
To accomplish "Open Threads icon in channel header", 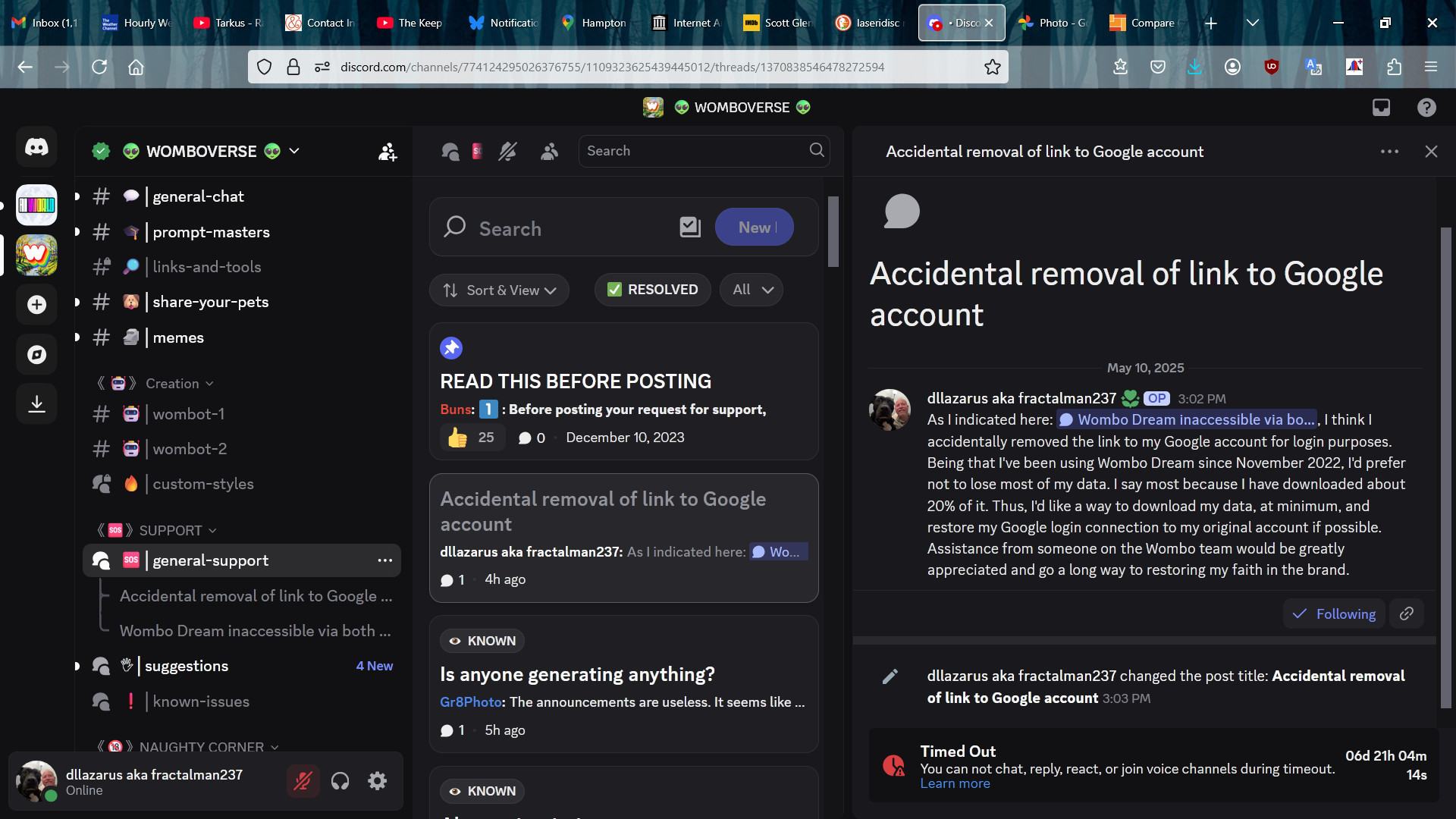I will click(x=450, y=152).
